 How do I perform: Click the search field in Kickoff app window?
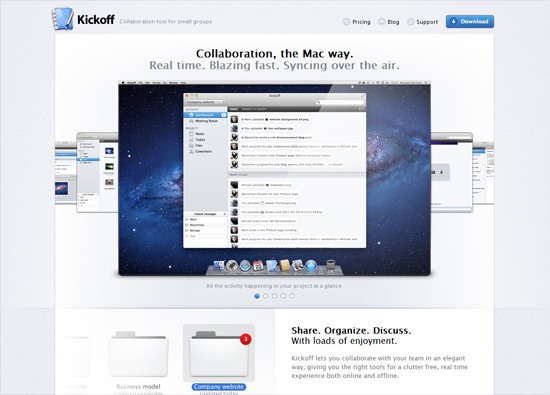[339, 102]
